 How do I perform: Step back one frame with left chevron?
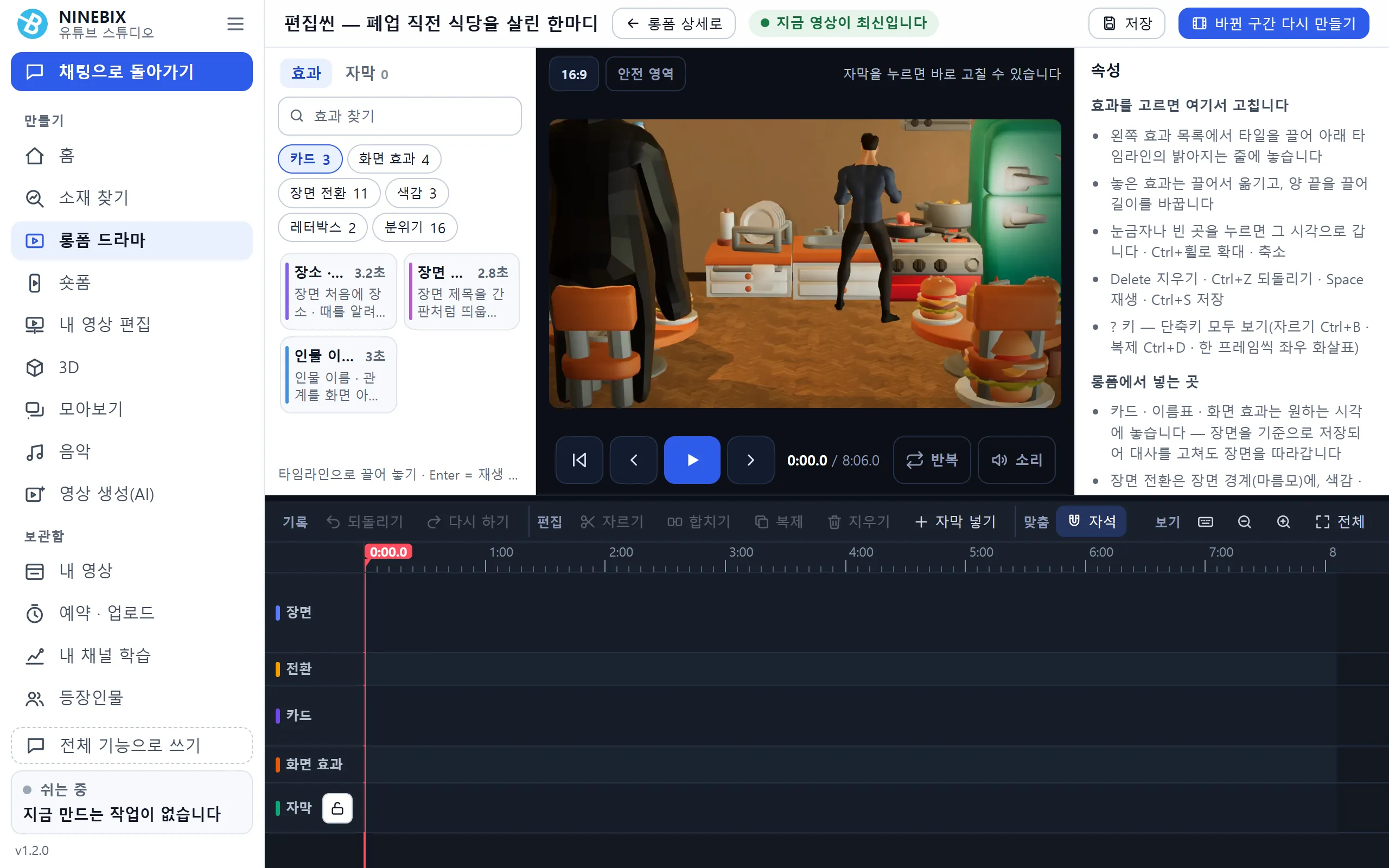tap(634, 460)
